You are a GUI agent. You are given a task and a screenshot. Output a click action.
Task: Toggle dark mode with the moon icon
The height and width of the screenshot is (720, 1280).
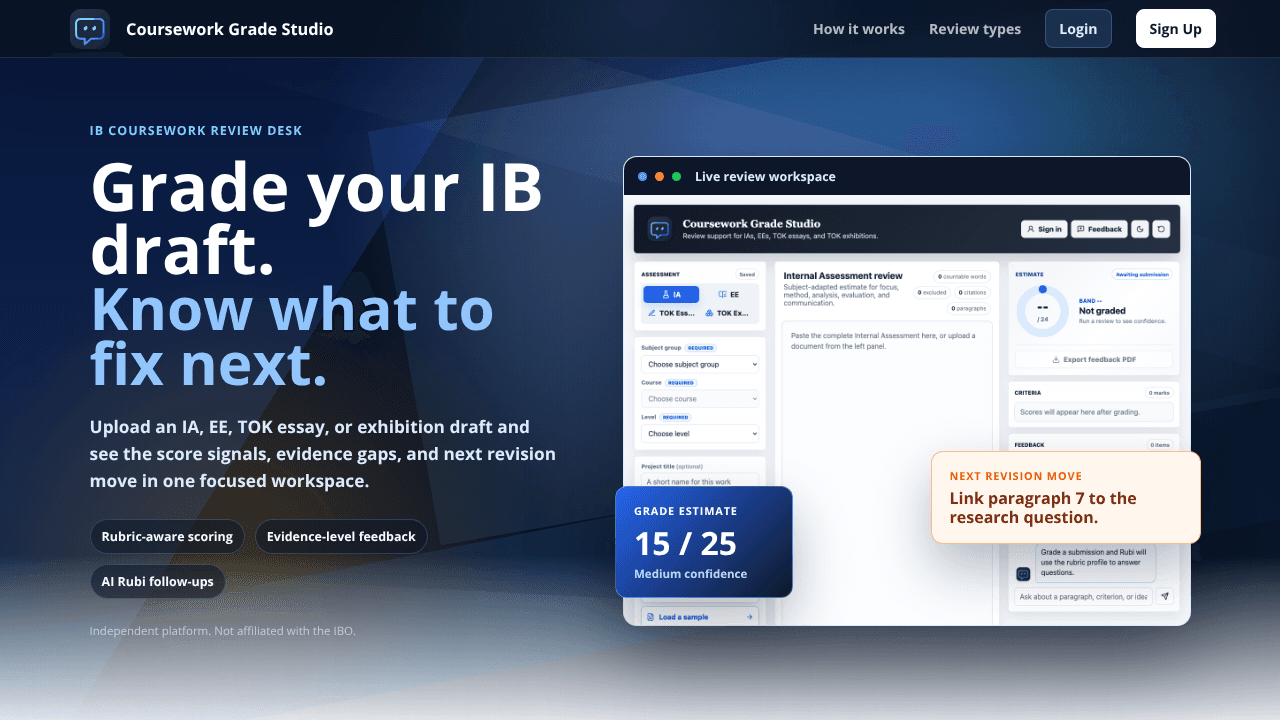click(1141, 229)
